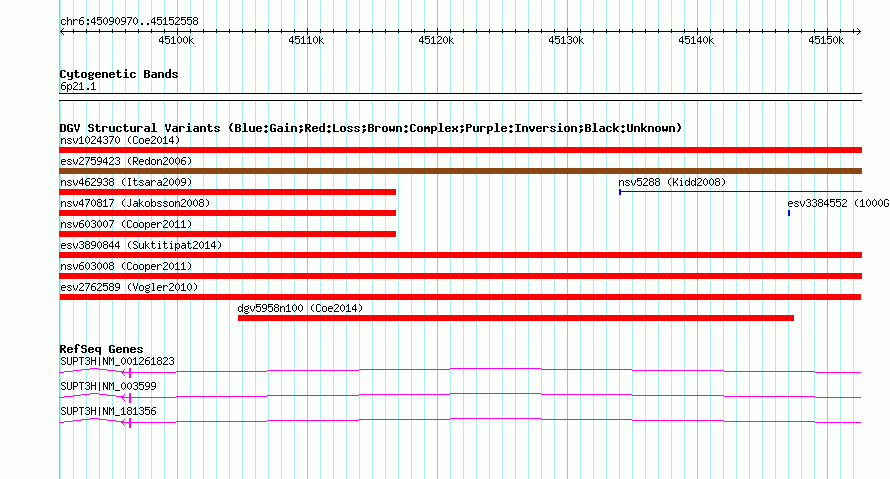This screenshot has height=479, width=890.
Task: Click the right arrowhead of the coordinate ruler
Action: 858,32
